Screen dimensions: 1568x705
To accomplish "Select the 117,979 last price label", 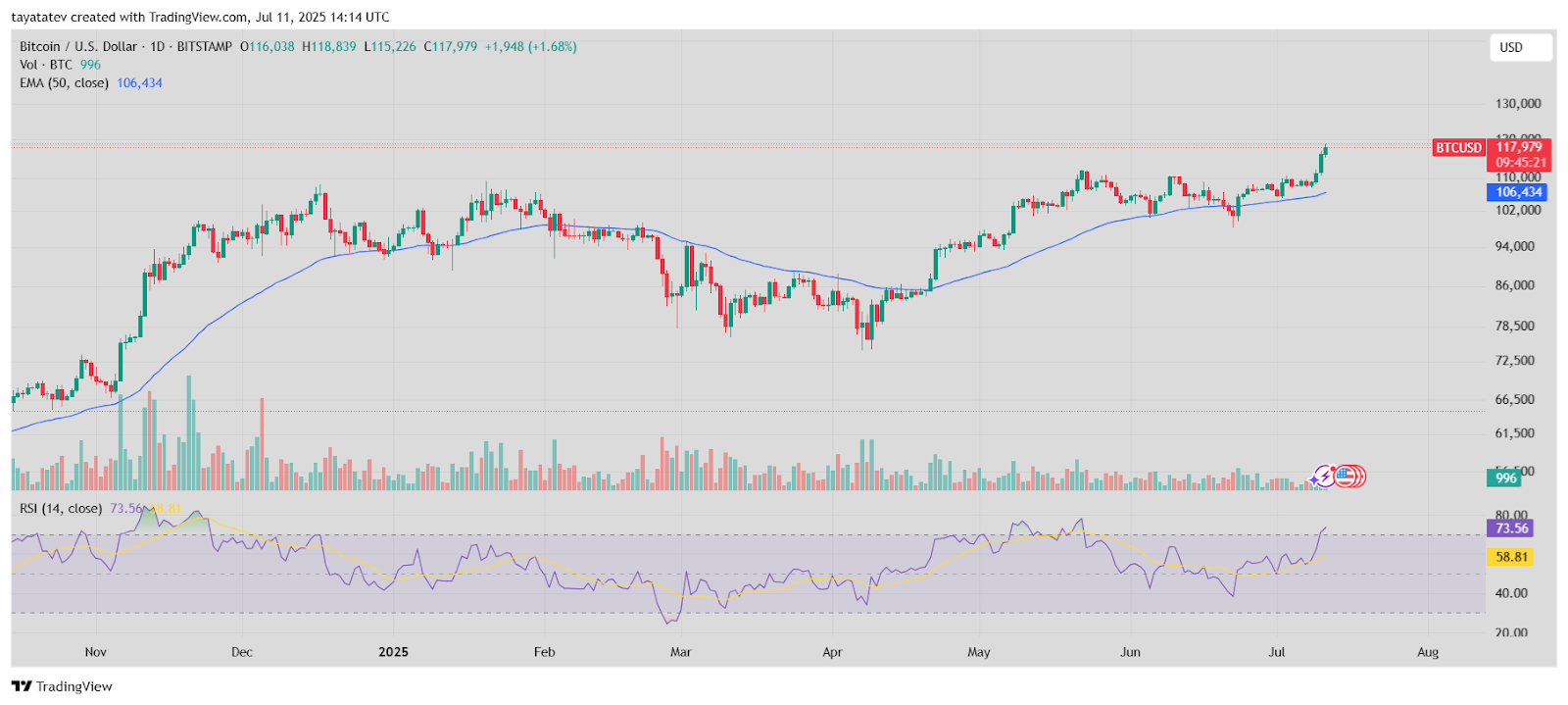I will pyautogui.click(x=1519, y=147).
